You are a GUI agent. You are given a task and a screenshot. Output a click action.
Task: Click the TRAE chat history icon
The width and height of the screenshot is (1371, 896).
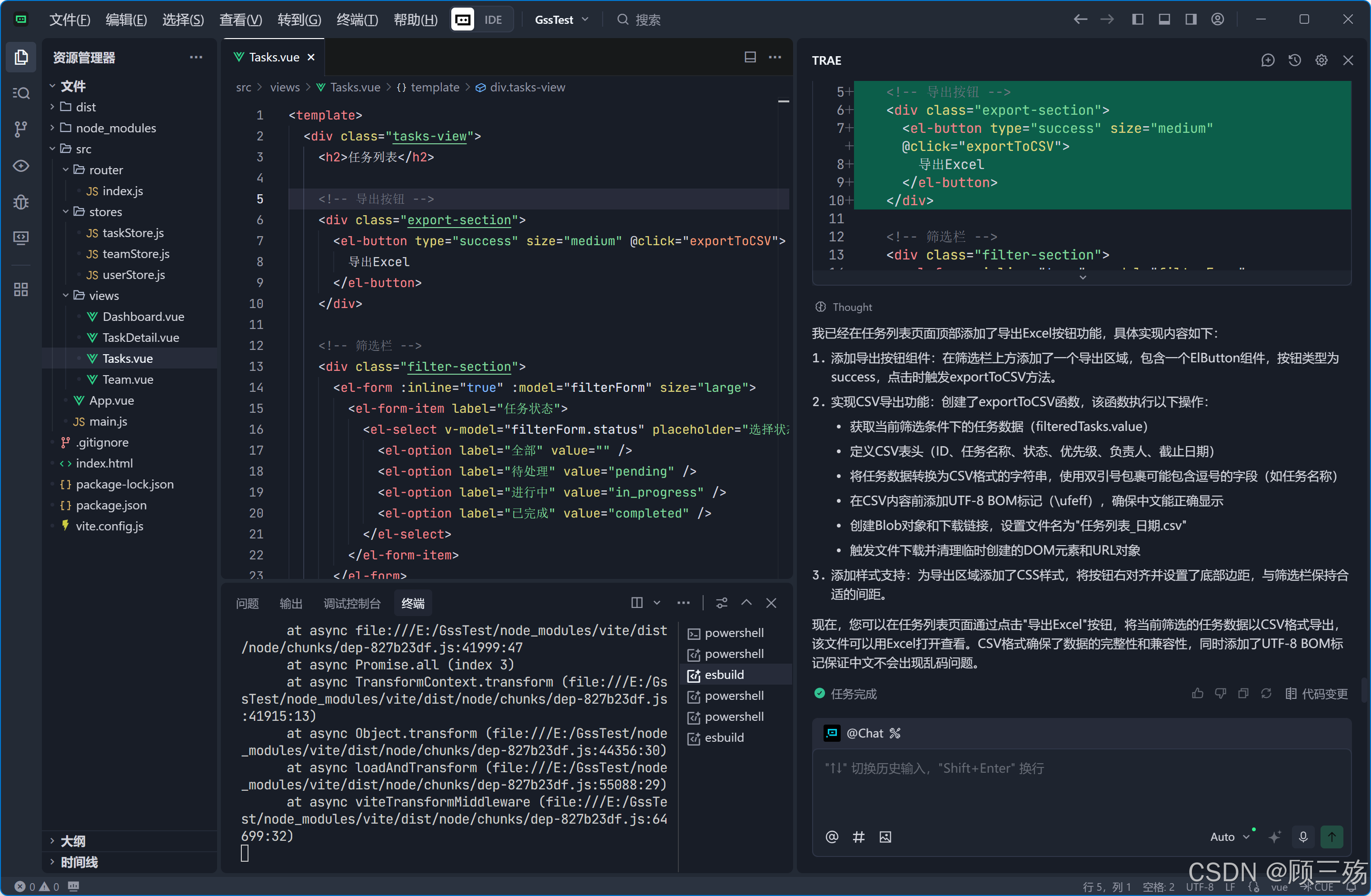click(1294, 60)
